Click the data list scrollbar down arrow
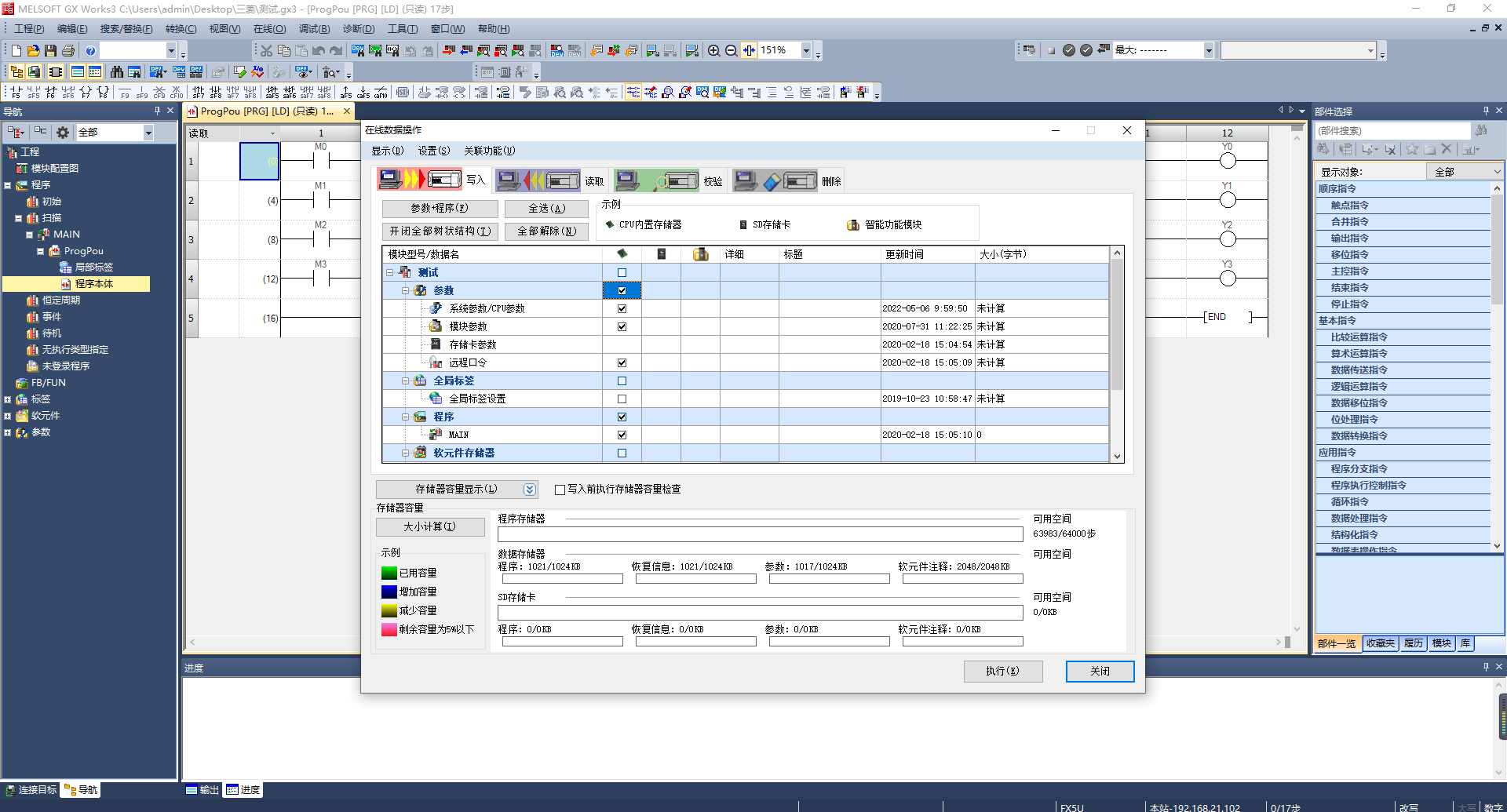The height and width of the screenshot is (812, 1507). [x=1117, y=456]
